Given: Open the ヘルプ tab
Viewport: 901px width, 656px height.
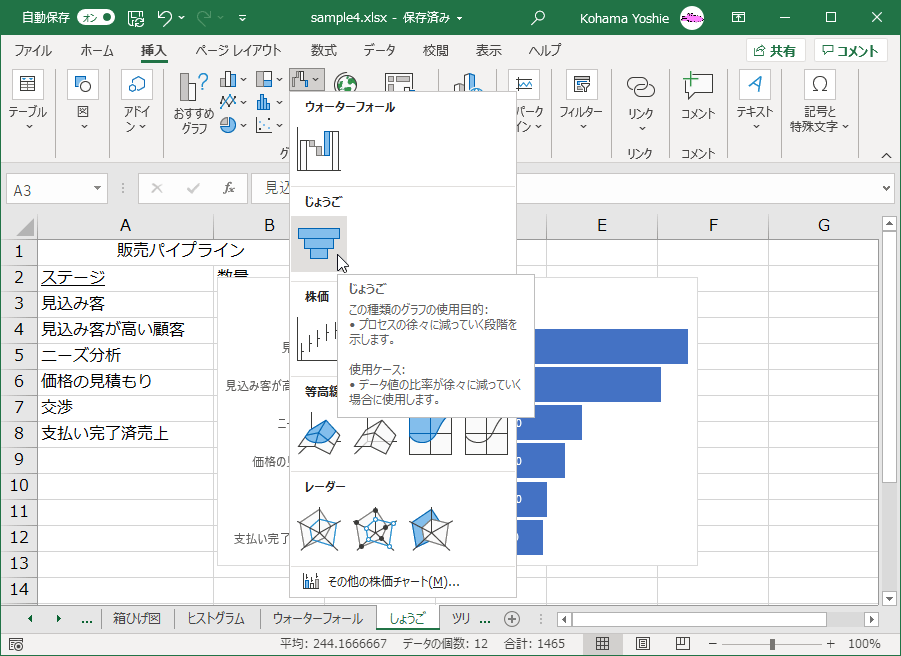Looking at the screenshot, I should [544, 51].
